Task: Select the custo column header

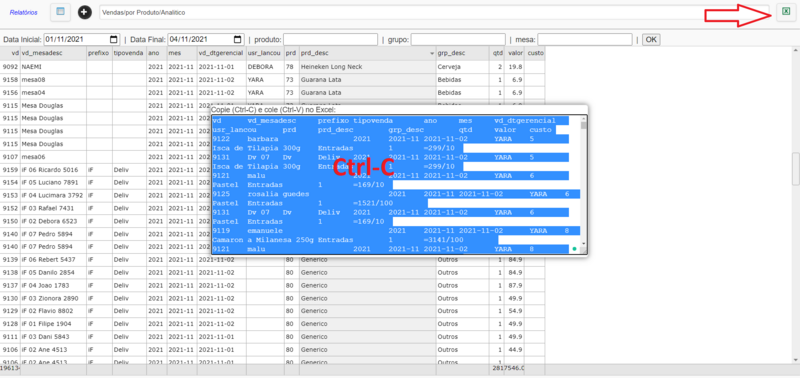Action: (x=535, y=53)
